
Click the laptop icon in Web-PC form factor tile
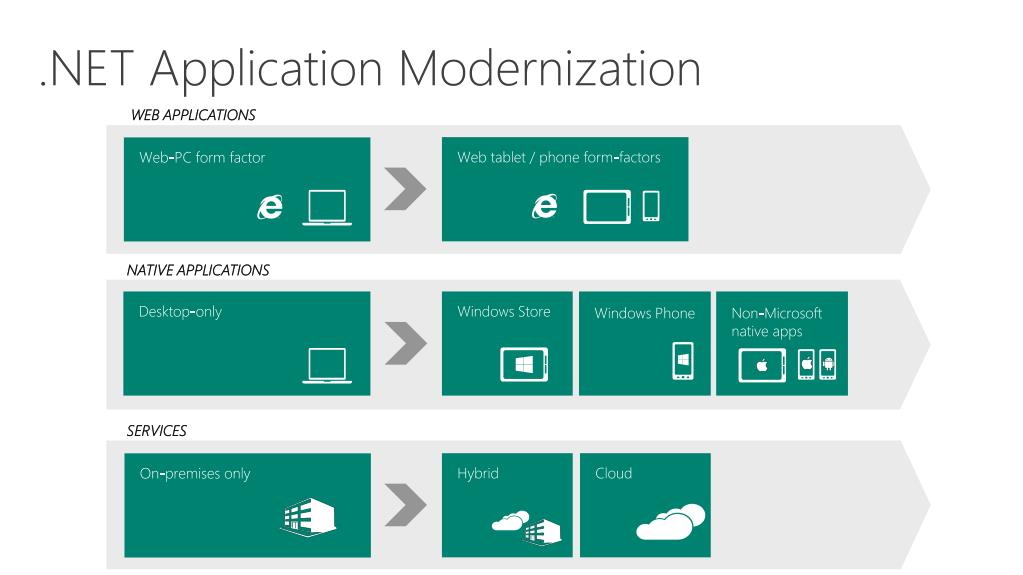327,208
